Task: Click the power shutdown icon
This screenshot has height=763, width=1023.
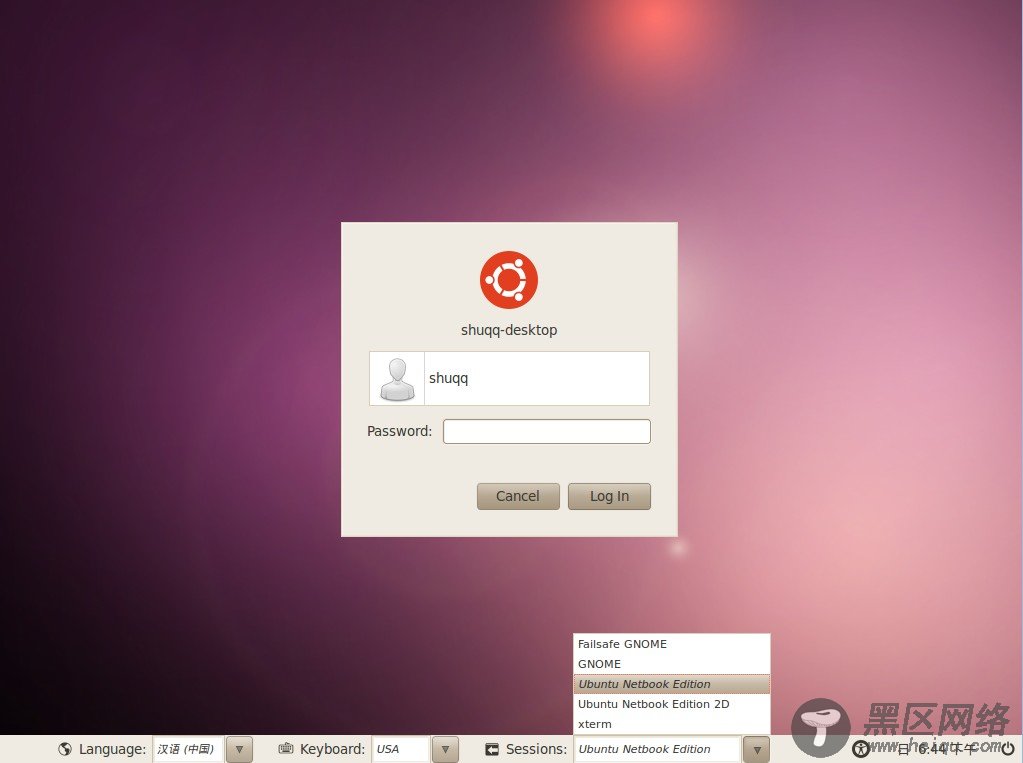Action: 1007,749
